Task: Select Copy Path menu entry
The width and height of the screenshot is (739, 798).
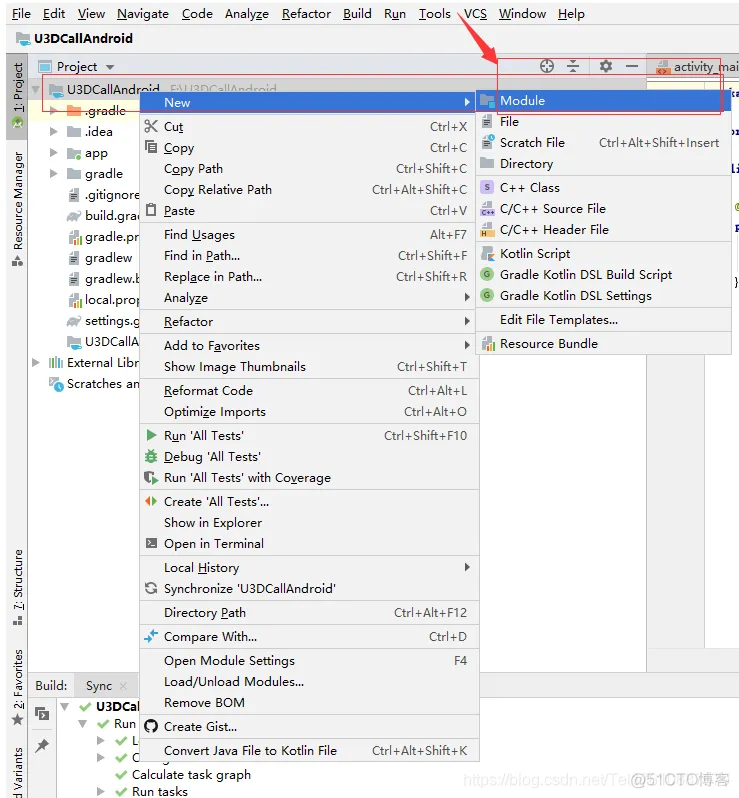Action: (x=309, y=168)
